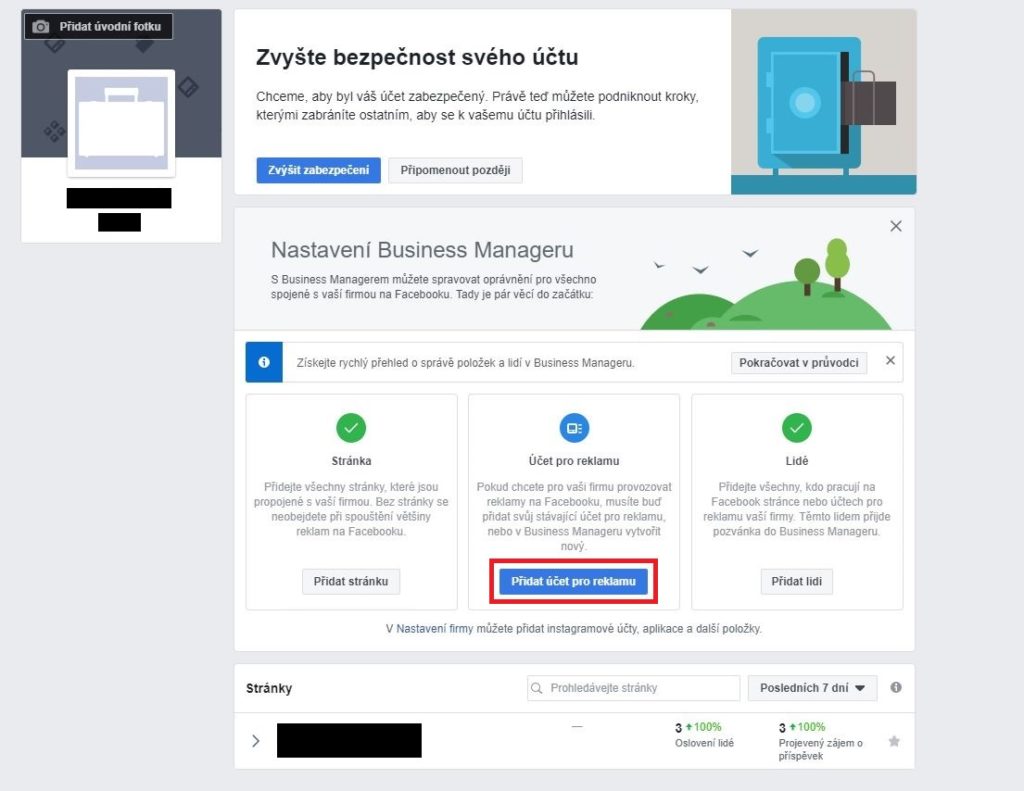
Task: Click the 'Prohledávejte stránky' search field
Action: (633, 688)
